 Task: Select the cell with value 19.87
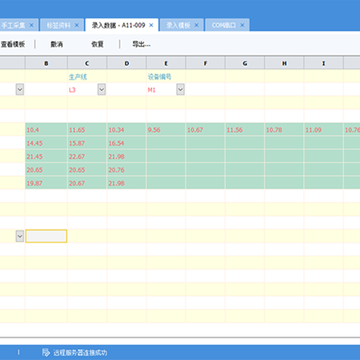(46, 183)
